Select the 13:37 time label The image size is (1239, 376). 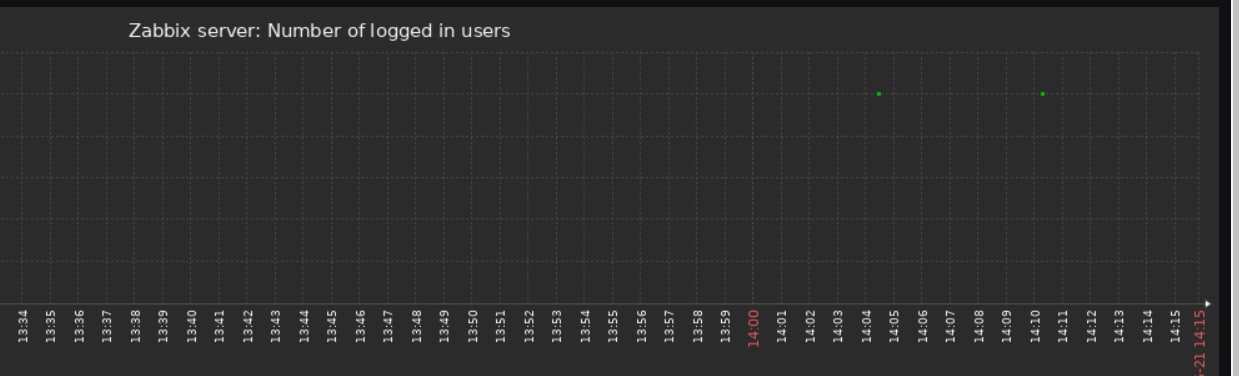tap(107, 326)
